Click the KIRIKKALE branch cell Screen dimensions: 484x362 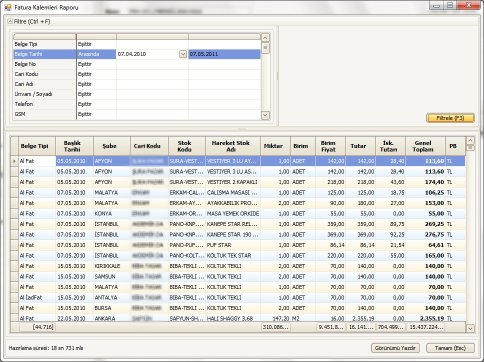(x=112, y=266)
